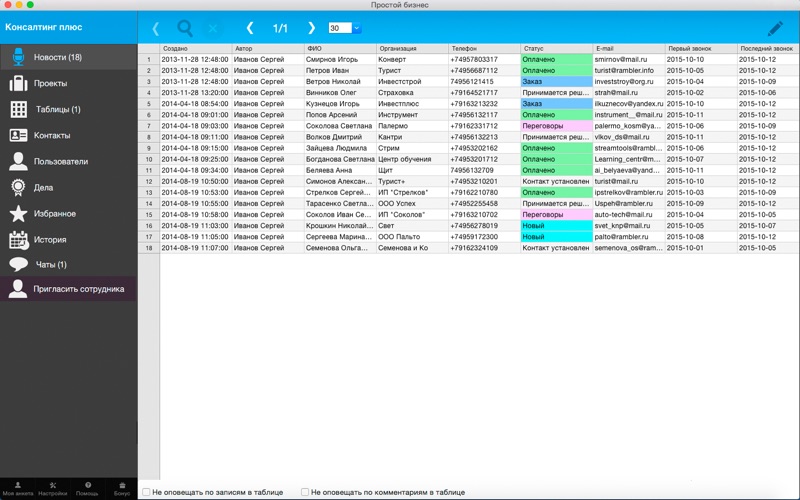Open the Таблицы grid icon
Screen dimensions: 800x500
point(19,109)
